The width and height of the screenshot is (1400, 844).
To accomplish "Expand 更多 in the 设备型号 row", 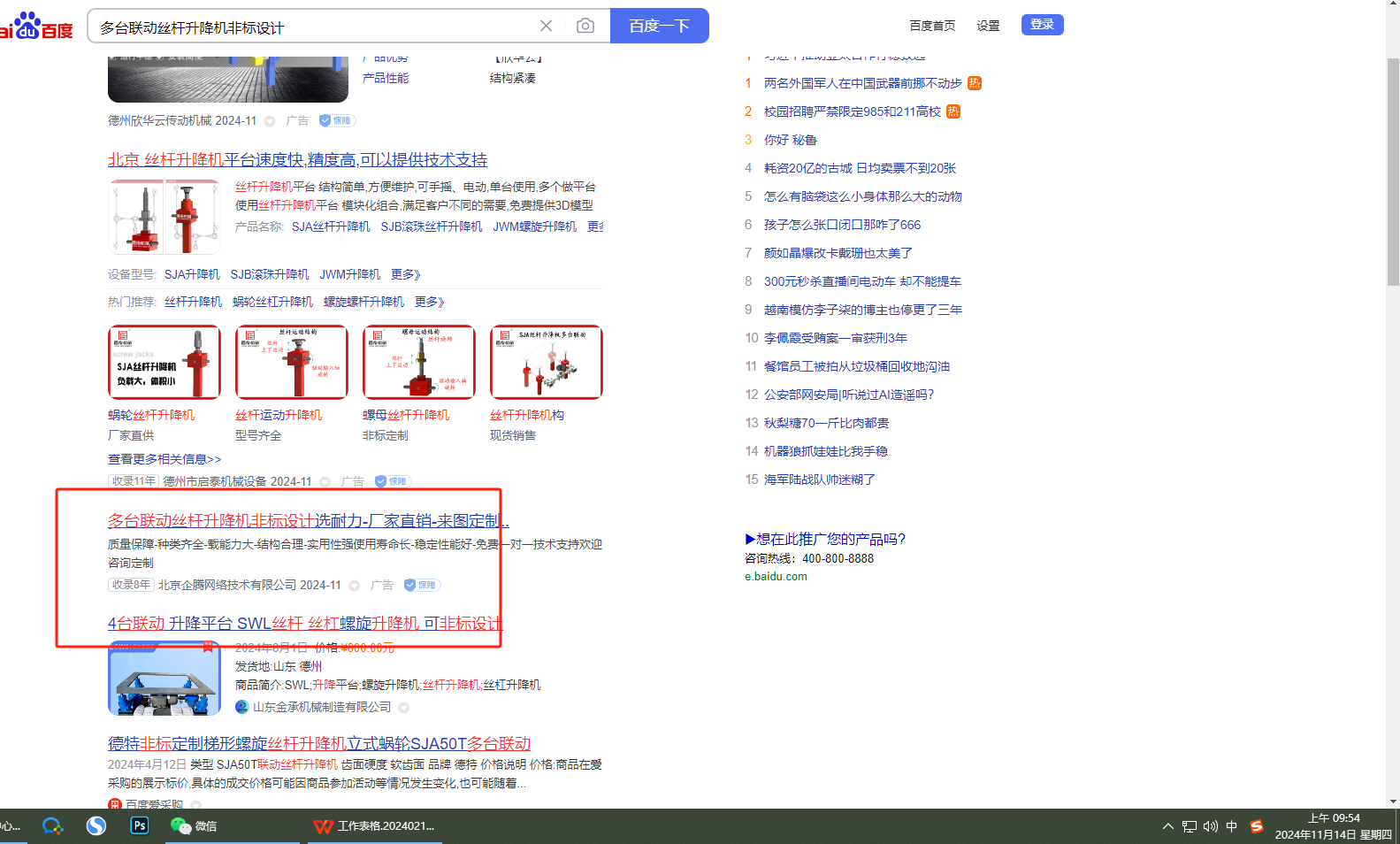I will pyautogui.click(x=406, y=274).
